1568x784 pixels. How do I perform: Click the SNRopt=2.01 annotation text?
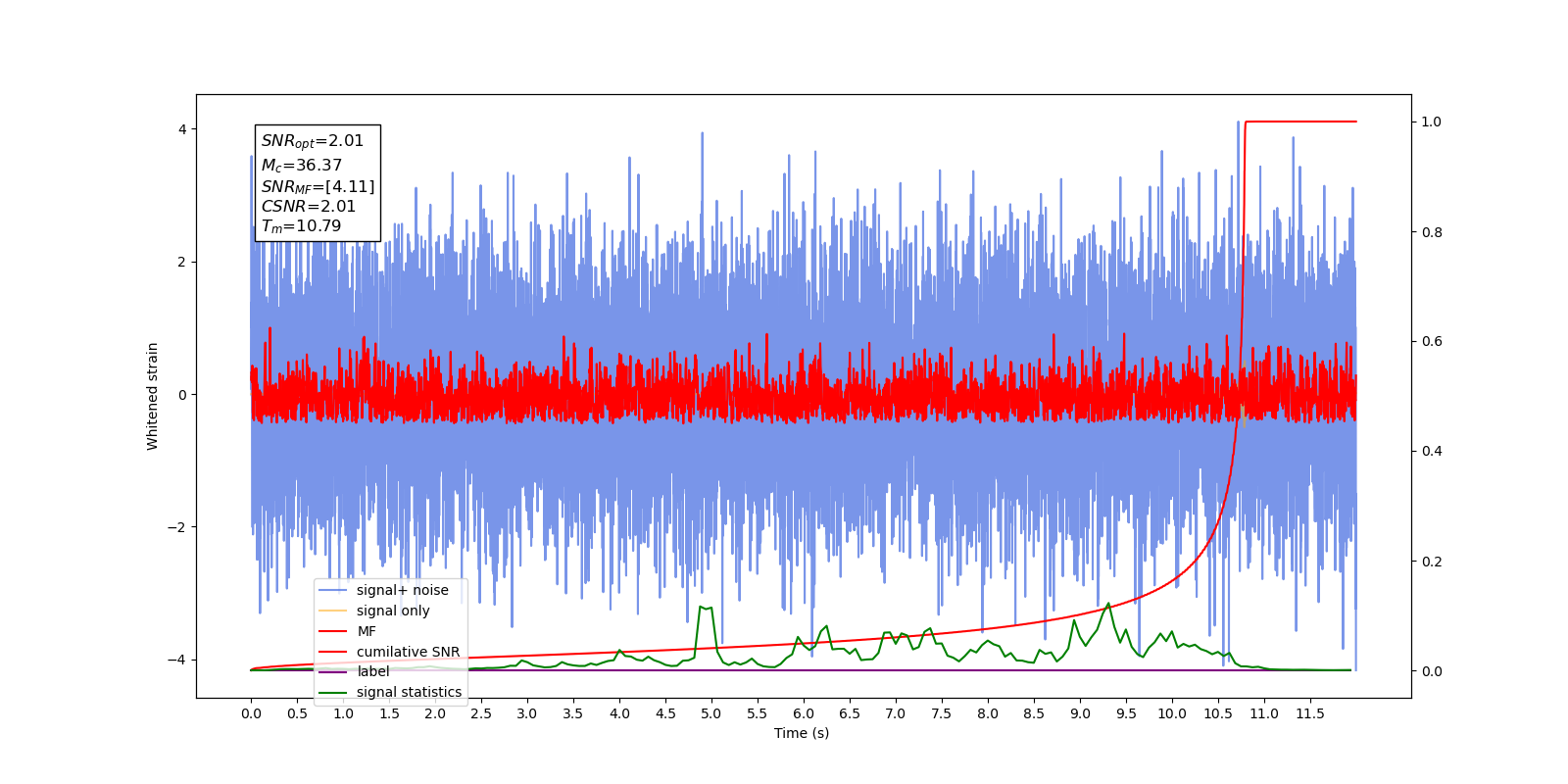313,142
